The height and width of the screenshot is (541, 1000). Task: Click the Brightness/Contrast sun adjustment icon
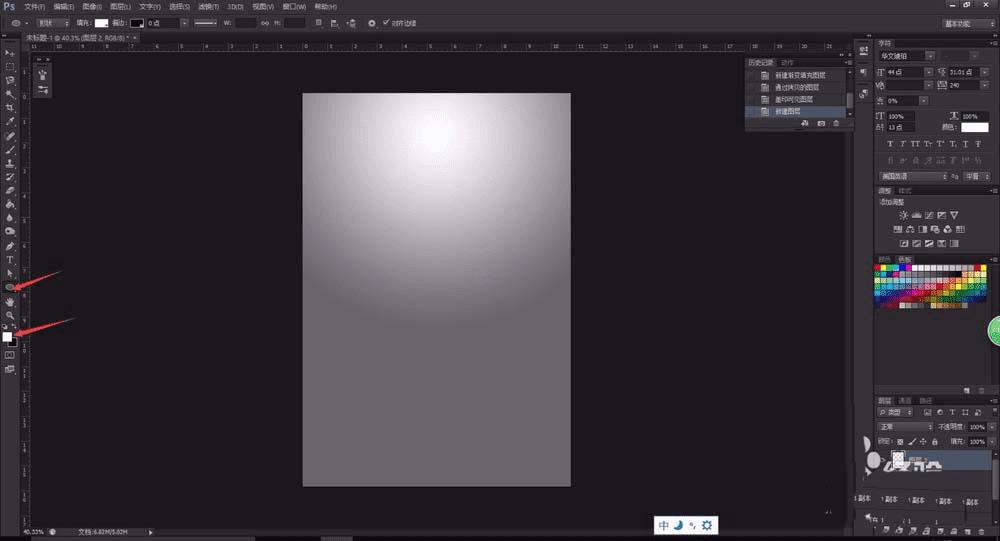904,215
